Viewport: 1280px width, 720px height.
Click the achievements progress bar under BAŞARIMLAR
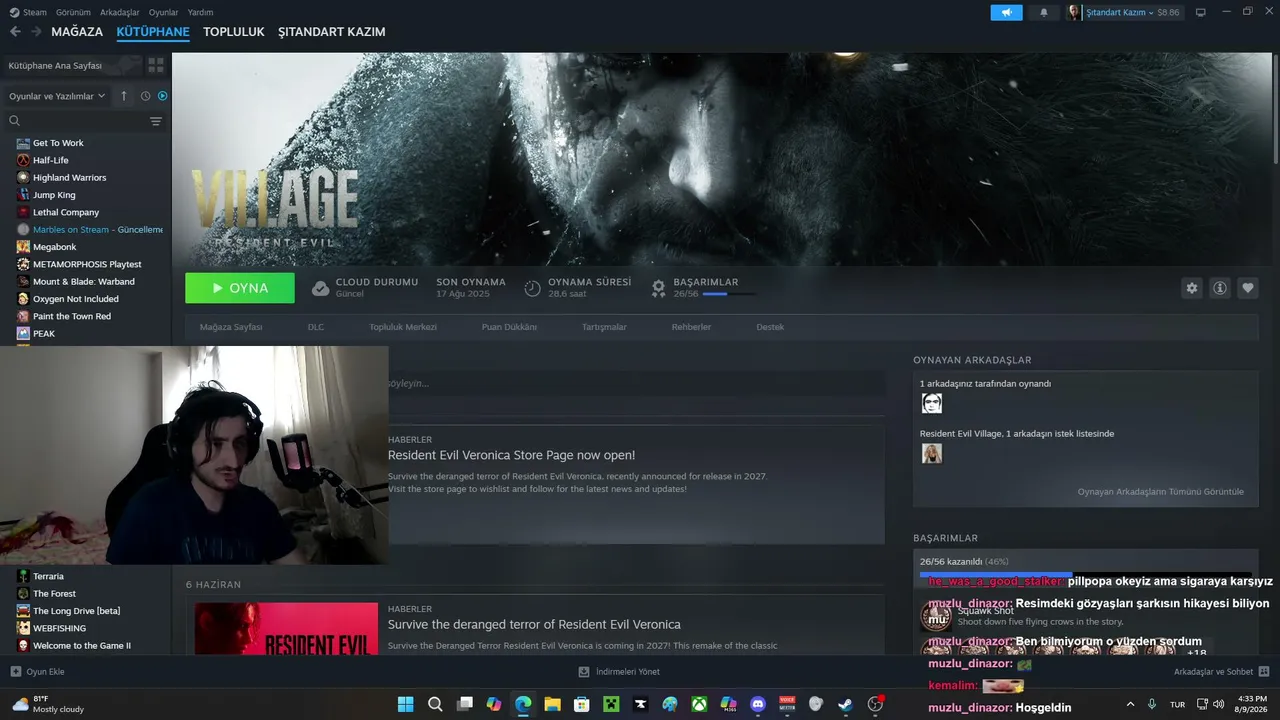click(x=1086, y=575)
